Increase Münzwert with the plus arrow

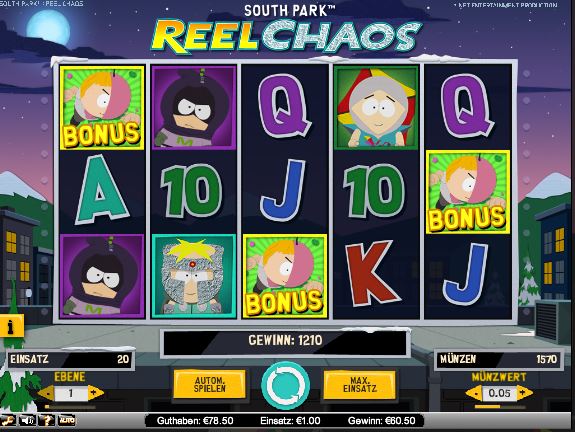[524, 393]
